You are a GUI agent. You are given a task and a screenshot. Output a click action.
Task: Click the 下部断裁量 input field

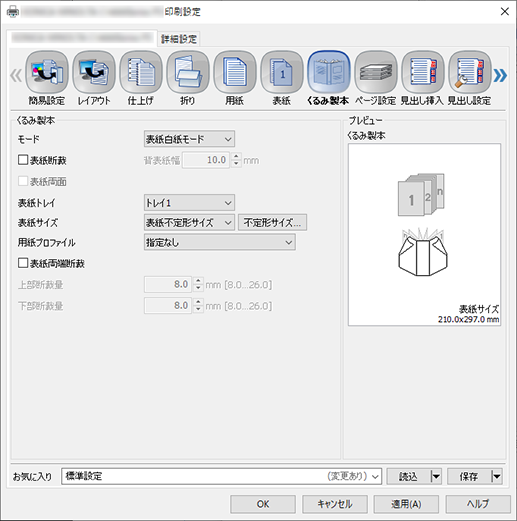[x=168, y=306]
